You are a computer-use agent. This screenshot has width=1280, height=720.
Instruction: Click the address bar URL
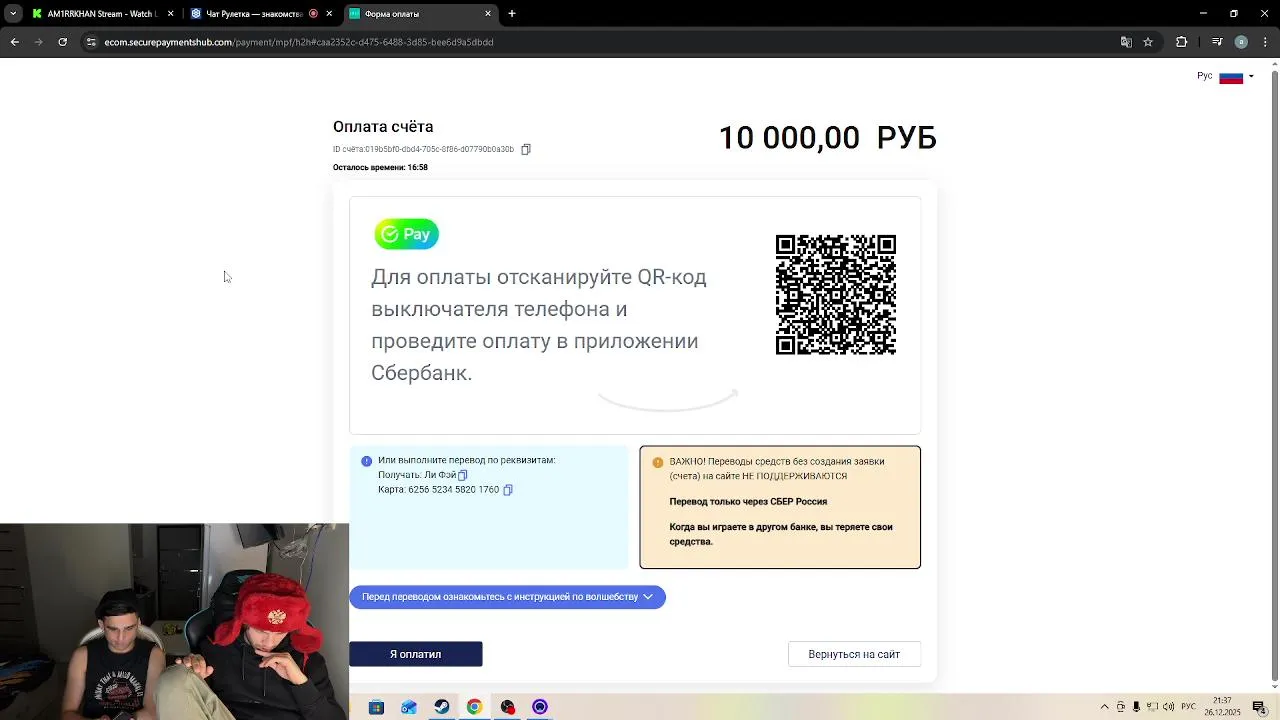(x=299, y=42)
